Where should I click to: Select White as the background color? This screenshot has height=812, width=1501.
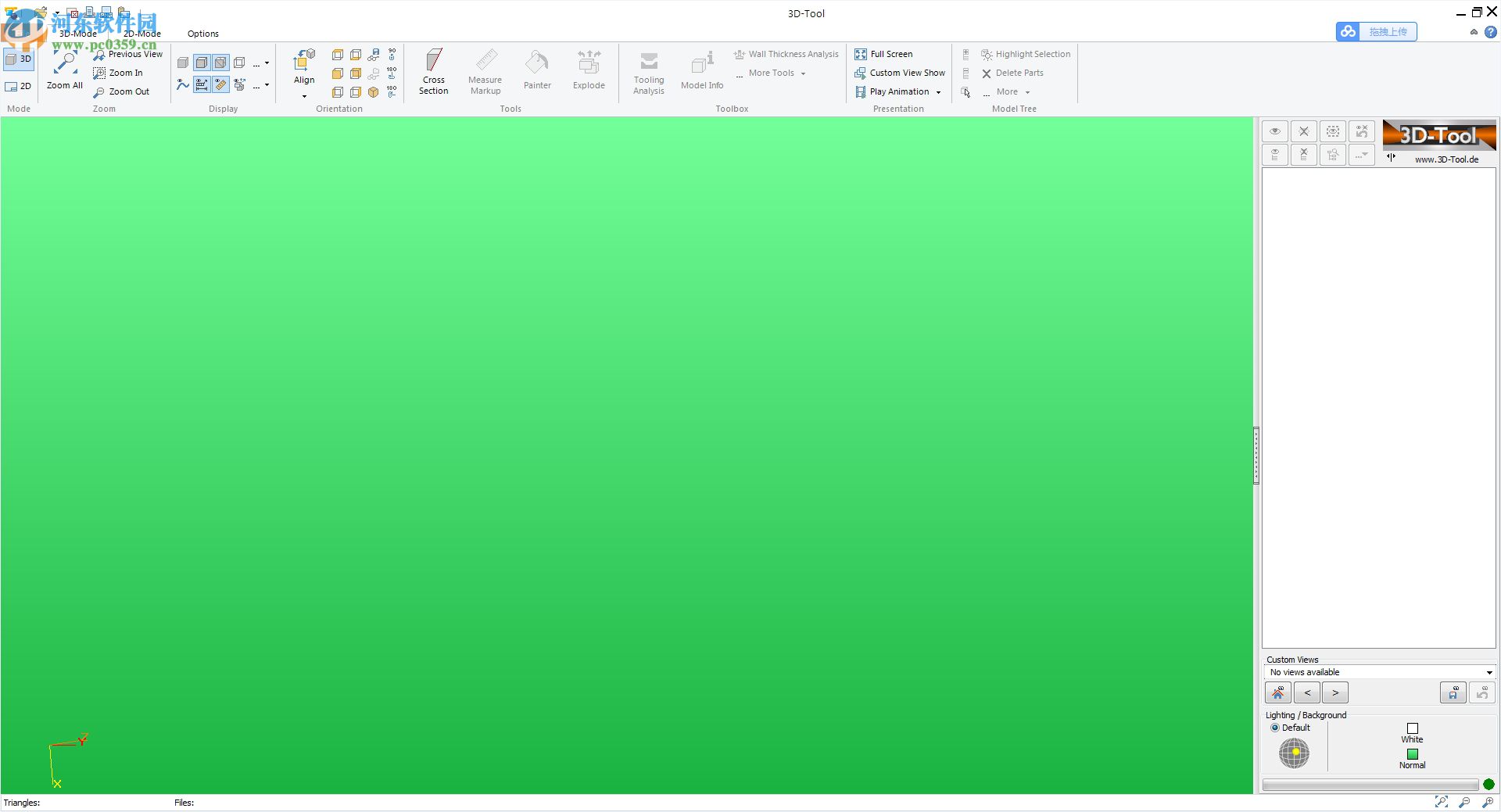click(x=1412, y=728)
